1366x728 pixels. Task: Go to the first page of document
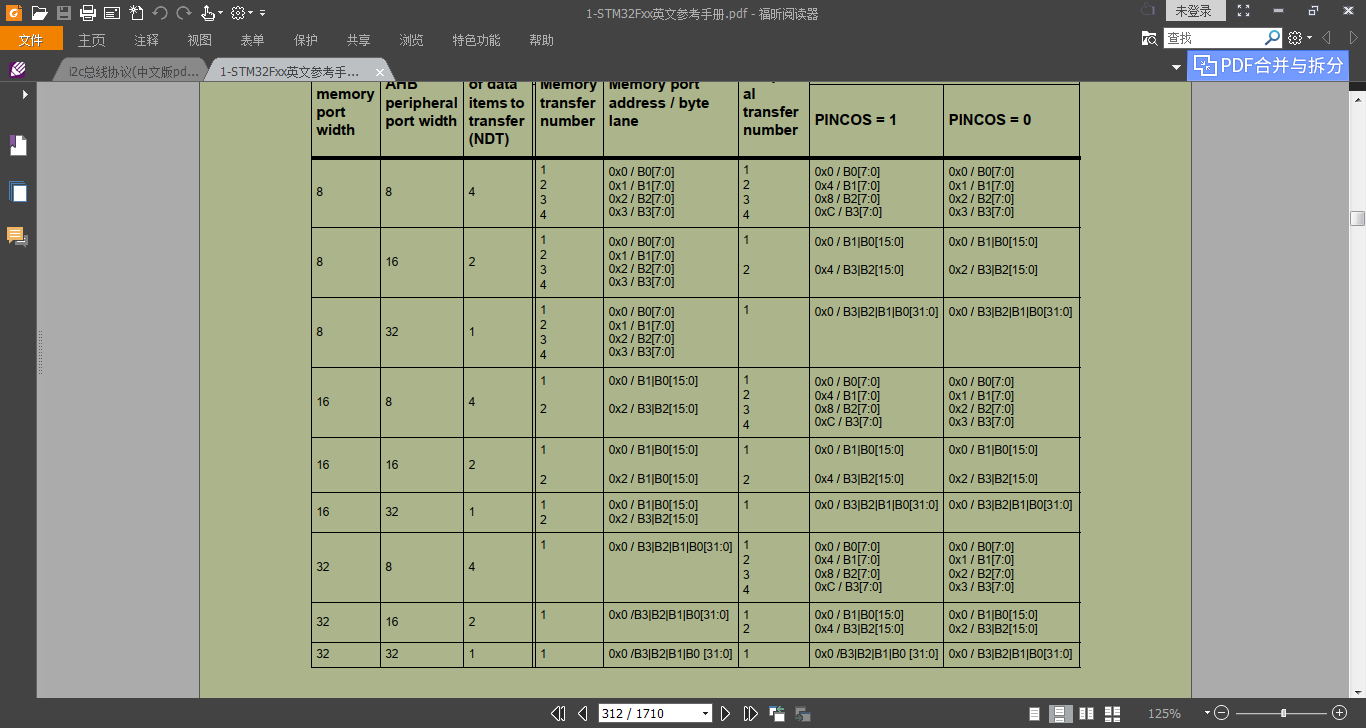559,713
